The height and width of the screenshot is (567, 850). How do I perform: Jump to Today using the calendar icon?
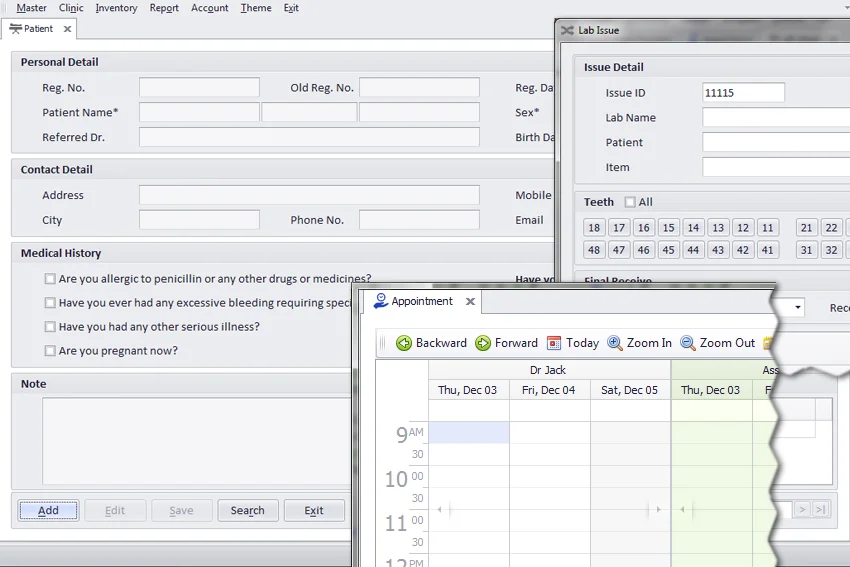[x=554, y=343]
